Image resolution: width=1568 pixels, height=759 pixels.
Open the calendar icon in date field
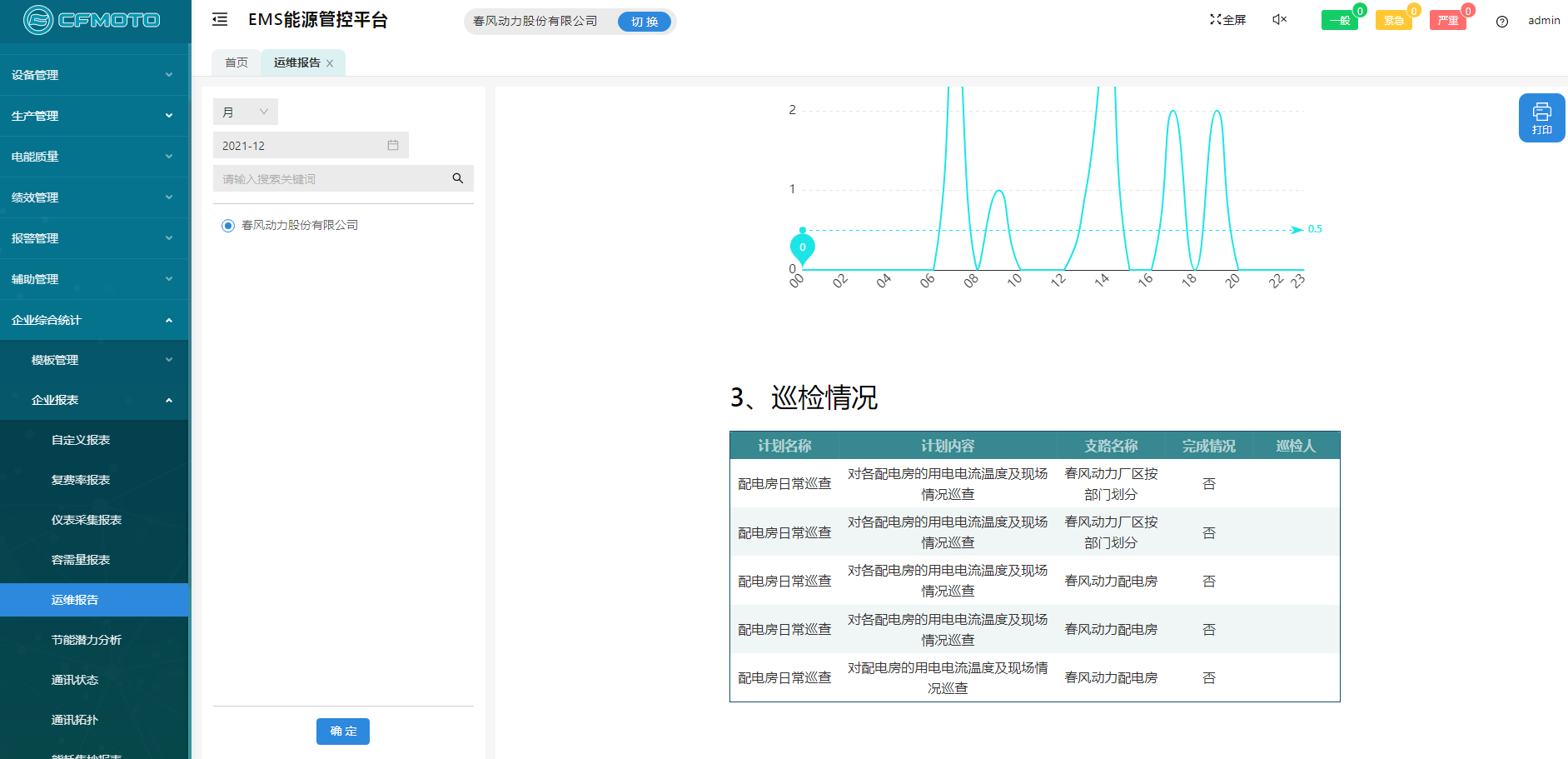[x=393, y=146]
